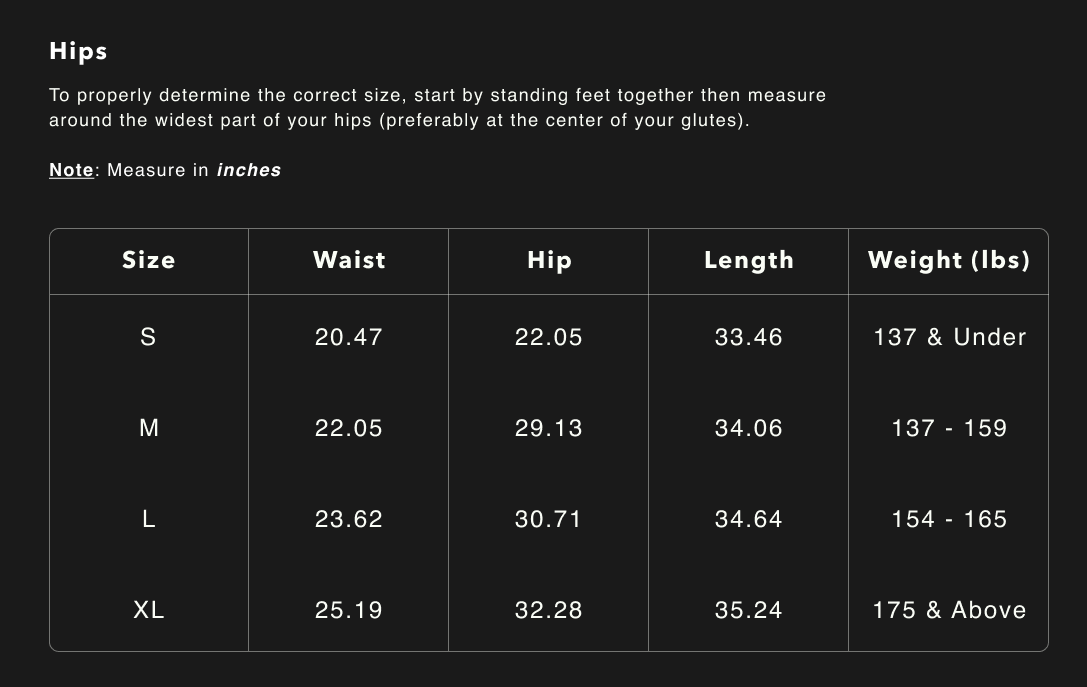The height and width of the screenshot is (687, 1087).
Task: Click the Waist column header
Action: [349, 260]
